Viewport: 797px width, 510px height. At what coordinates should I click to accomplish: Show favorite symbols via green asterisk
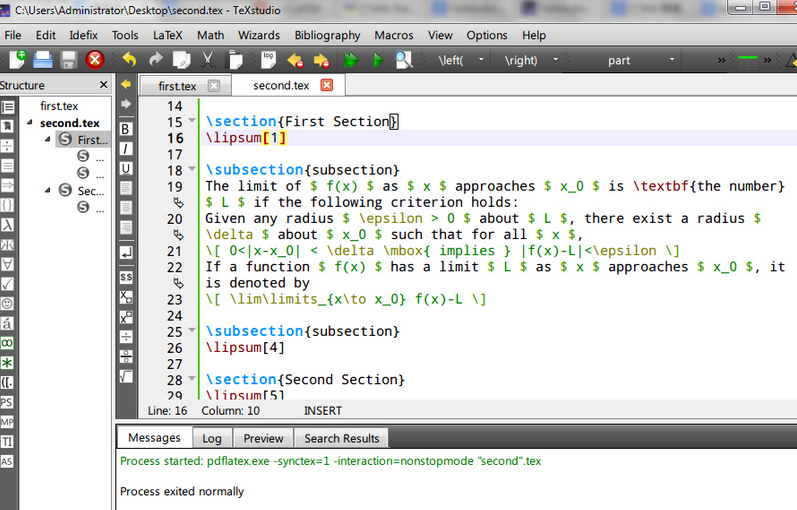pyautogui.click(x=7, y=363)
